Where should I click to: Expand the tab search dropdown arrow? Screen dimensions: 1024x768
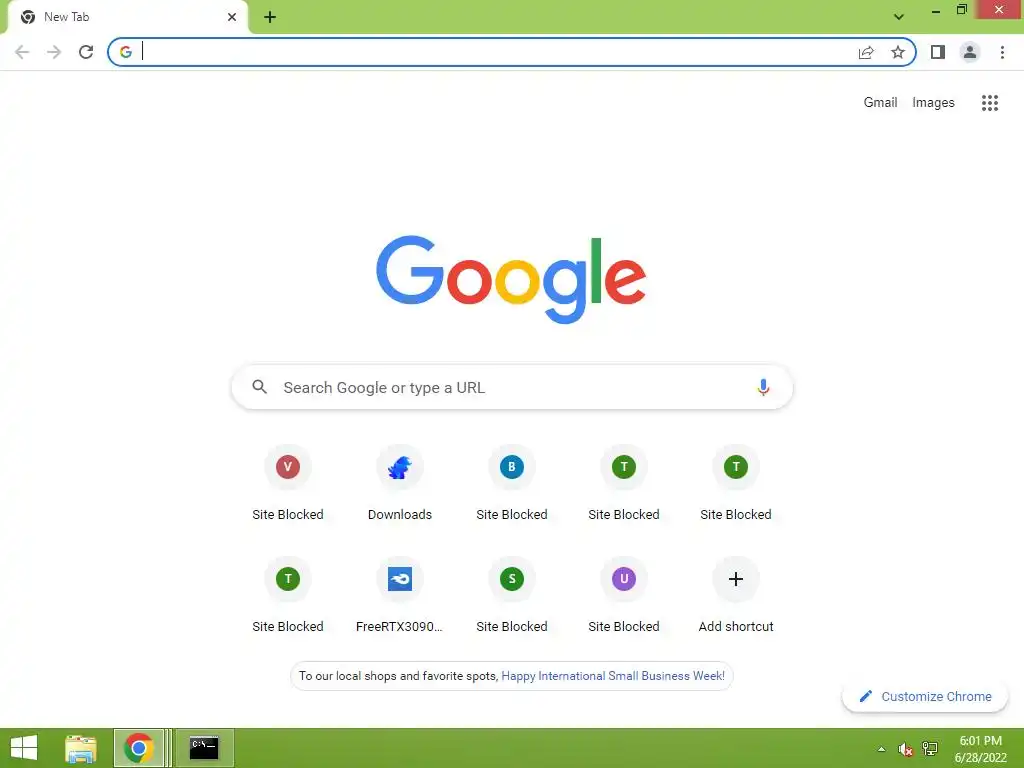899,17
